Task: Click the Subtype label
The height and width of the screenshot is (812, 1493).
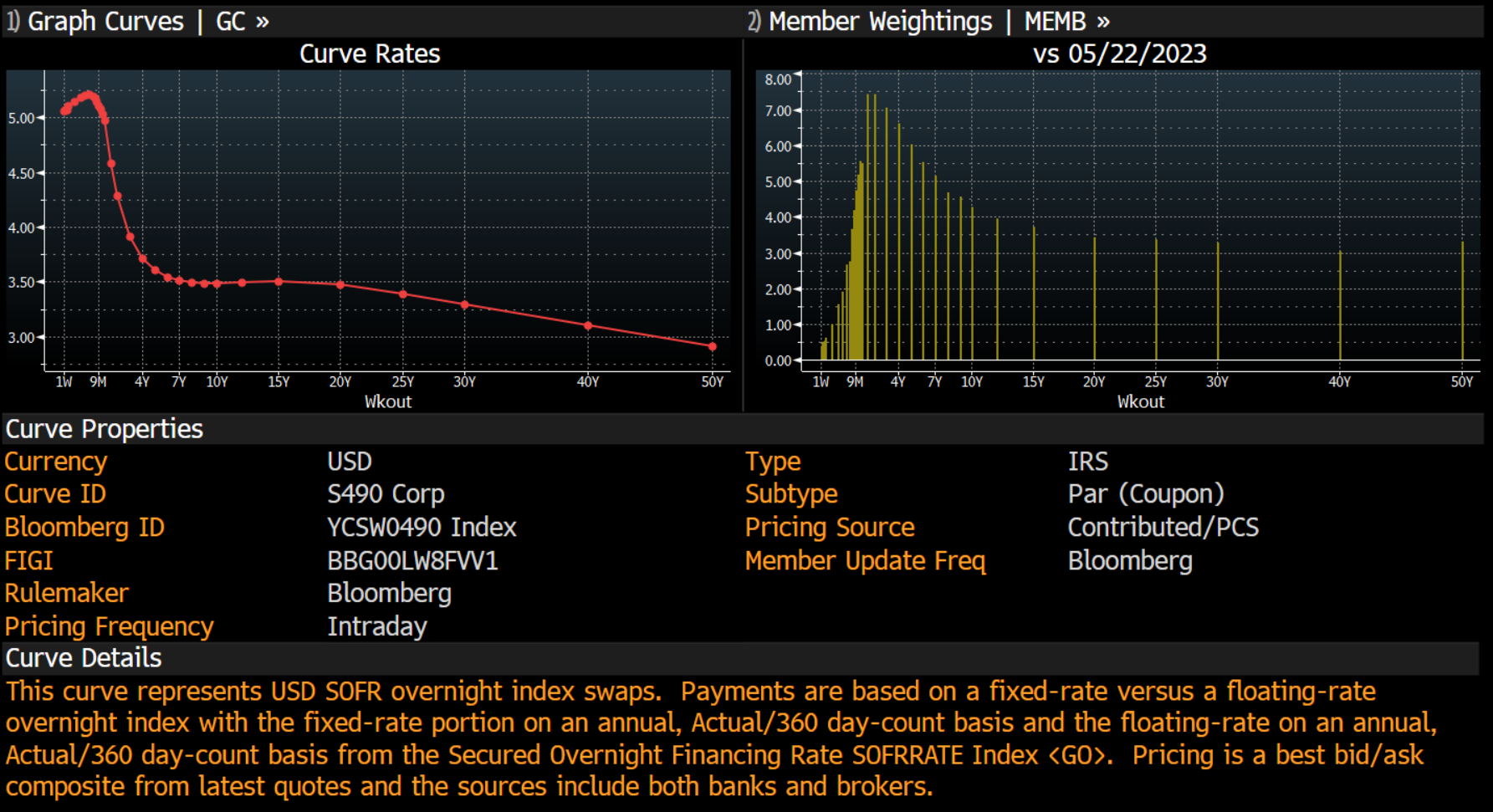Action: tap(791, 494)
